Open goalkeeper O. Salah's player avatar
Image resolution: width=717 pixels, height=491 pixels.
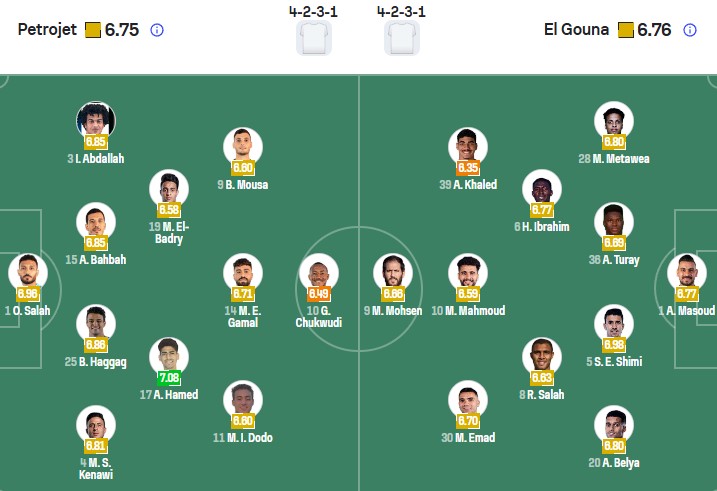tap(28, 273)
